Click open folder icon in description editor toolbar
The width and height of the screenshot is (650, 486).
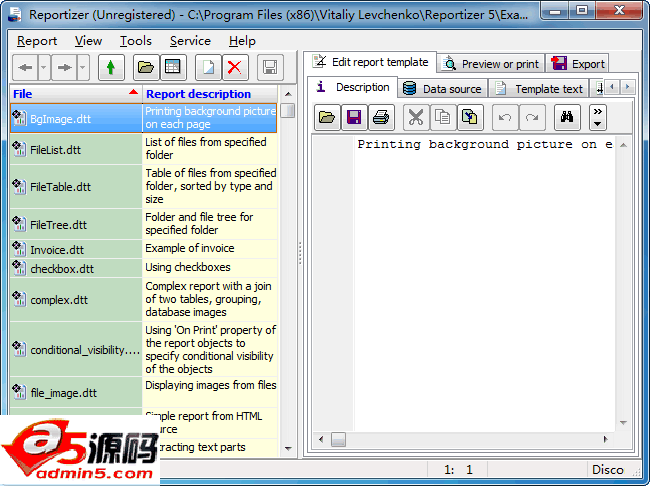pos(327,117)
